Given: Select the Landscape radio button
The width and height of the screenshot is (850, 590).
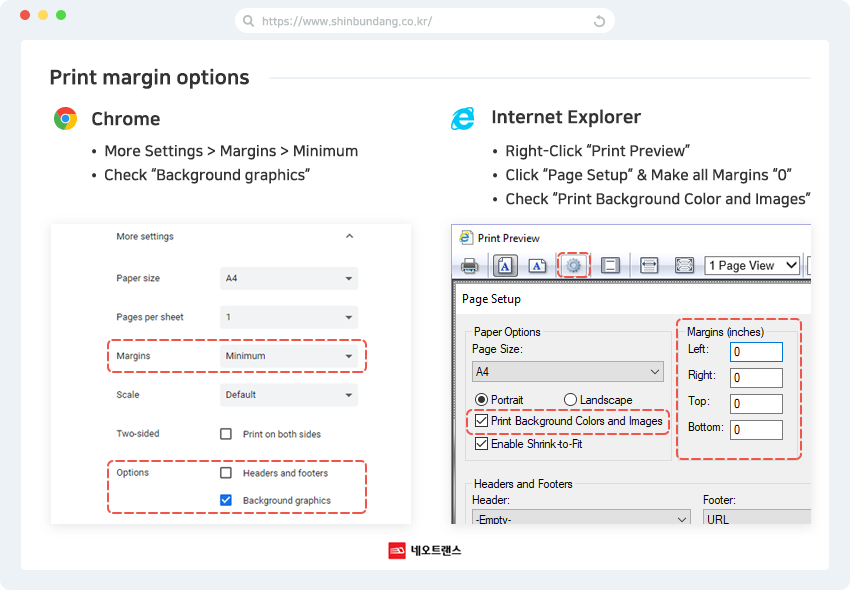Looking at the screenshot, I should click(570, 400).
